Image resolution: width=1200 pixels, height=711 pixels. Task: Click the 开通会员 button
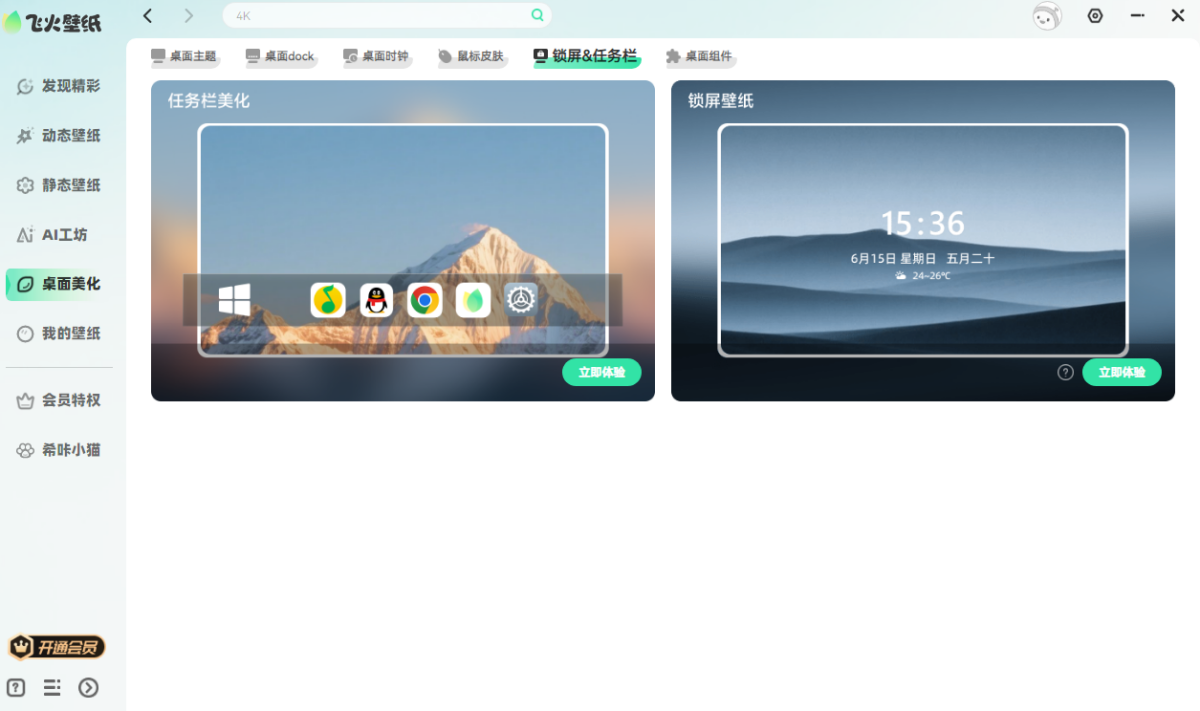point(57,647)
